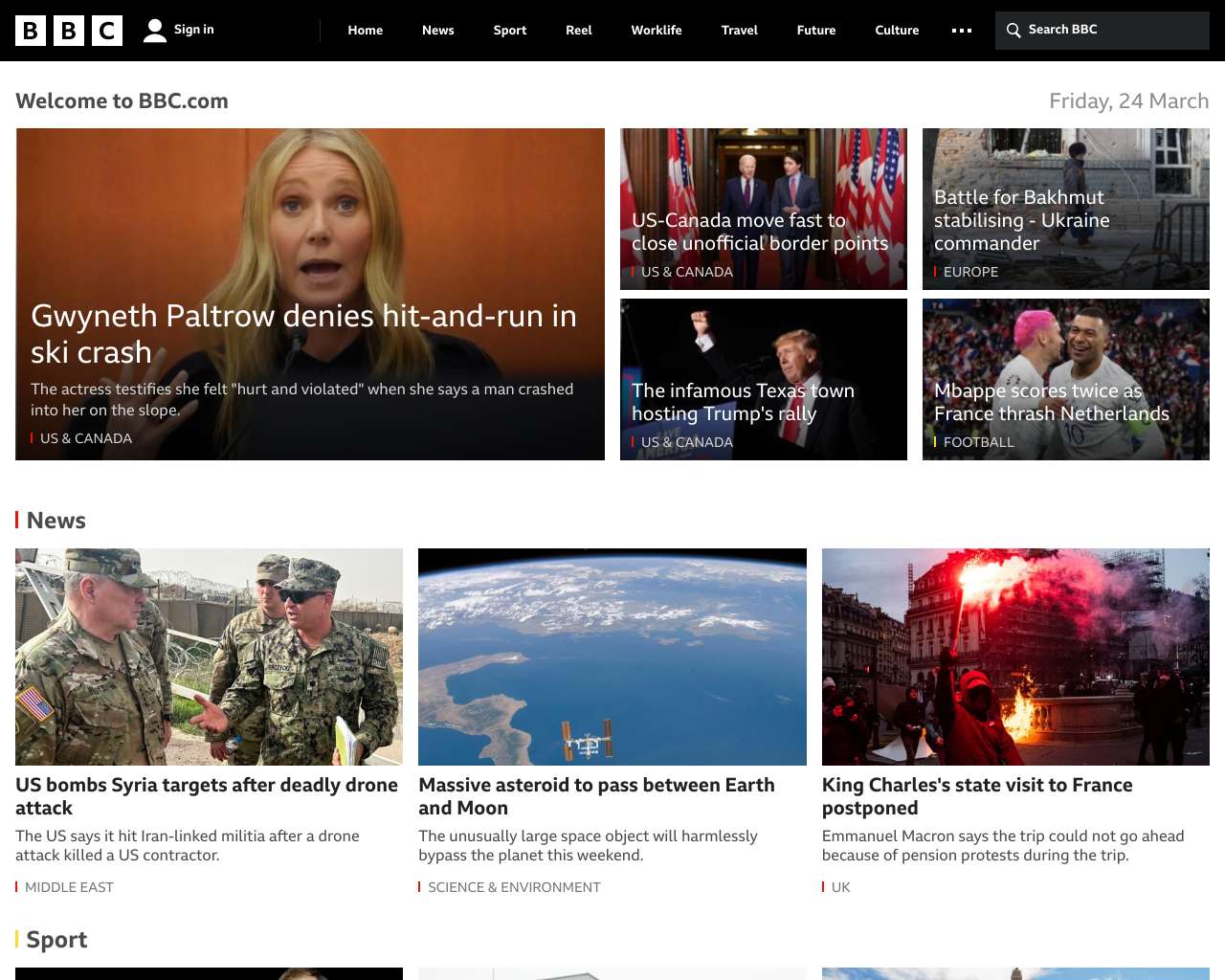This screenshot has width=1225, height=980.
Task: Open Gwyneth Paltrow denies hit-and-run headline
Action: (304, 333)
